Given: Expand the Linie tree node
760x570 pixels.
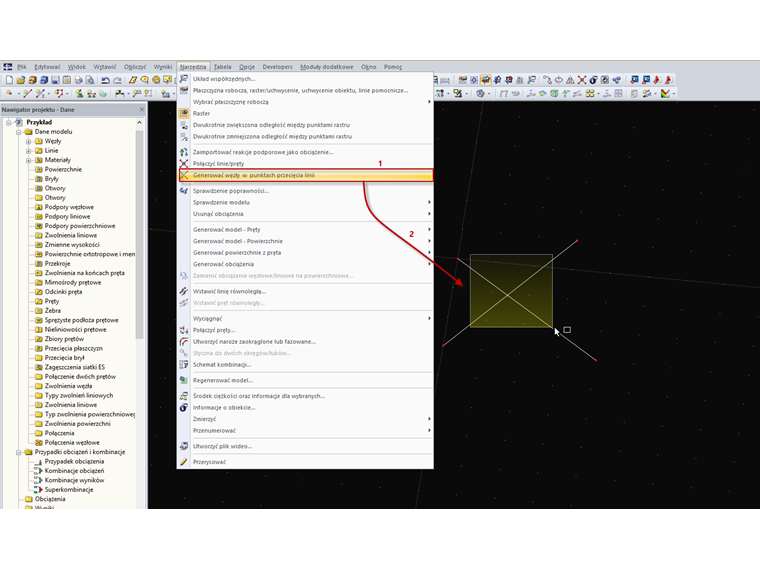Looking at the screenshot, I should (28, 151).
